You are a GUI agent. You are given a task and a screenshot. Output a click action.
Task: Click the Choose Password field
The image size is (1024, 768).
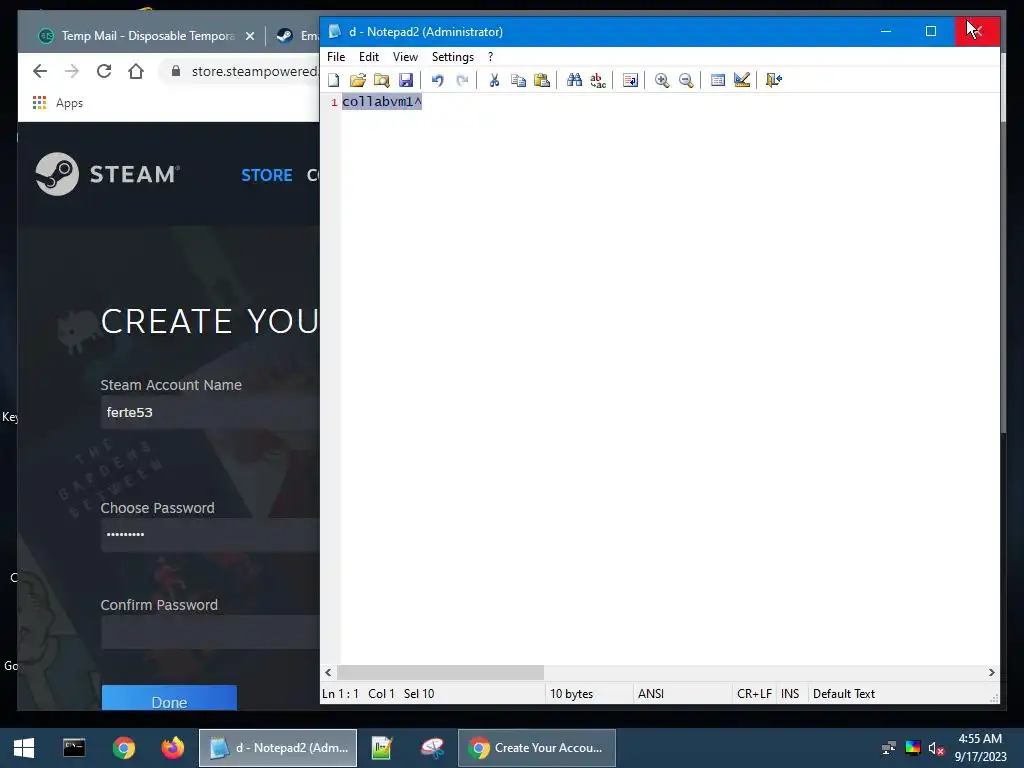(210, 535)
